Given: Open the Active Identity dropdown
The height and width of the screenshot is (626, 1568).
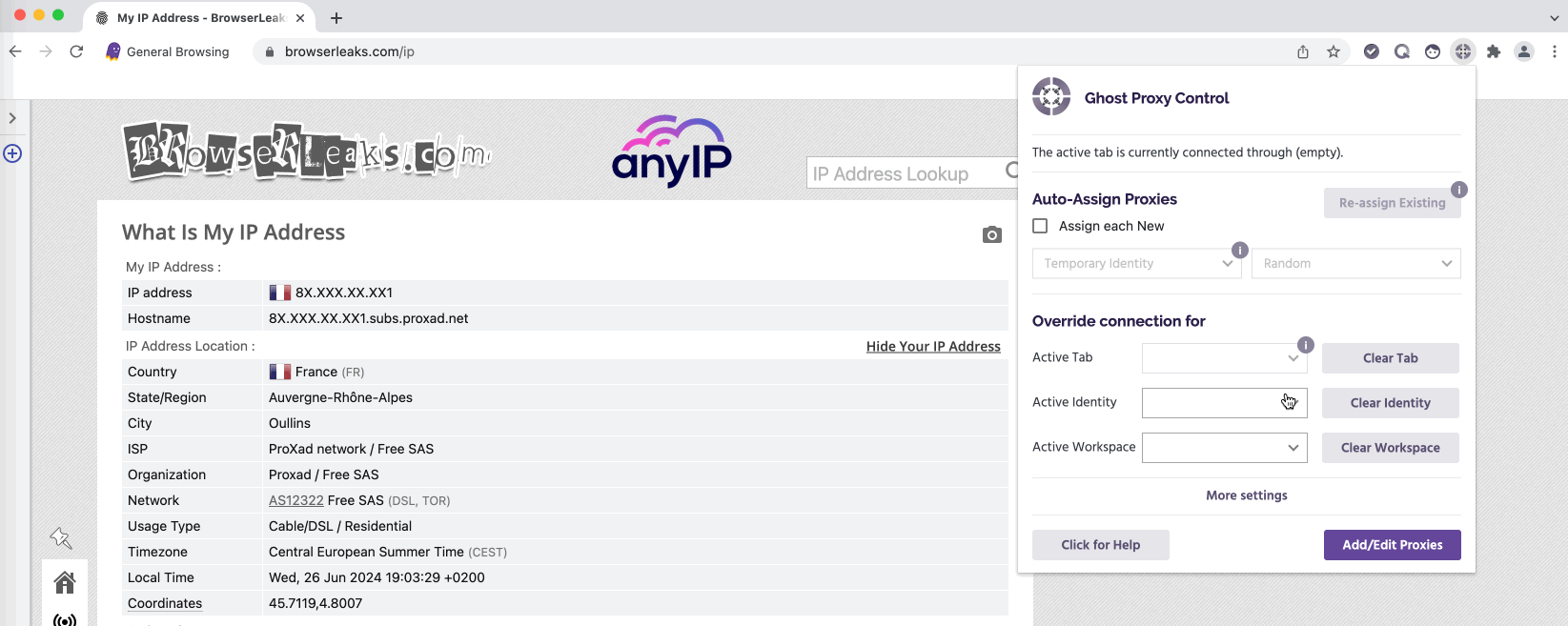Looking at the screenshot, I should click(1225, 403).
